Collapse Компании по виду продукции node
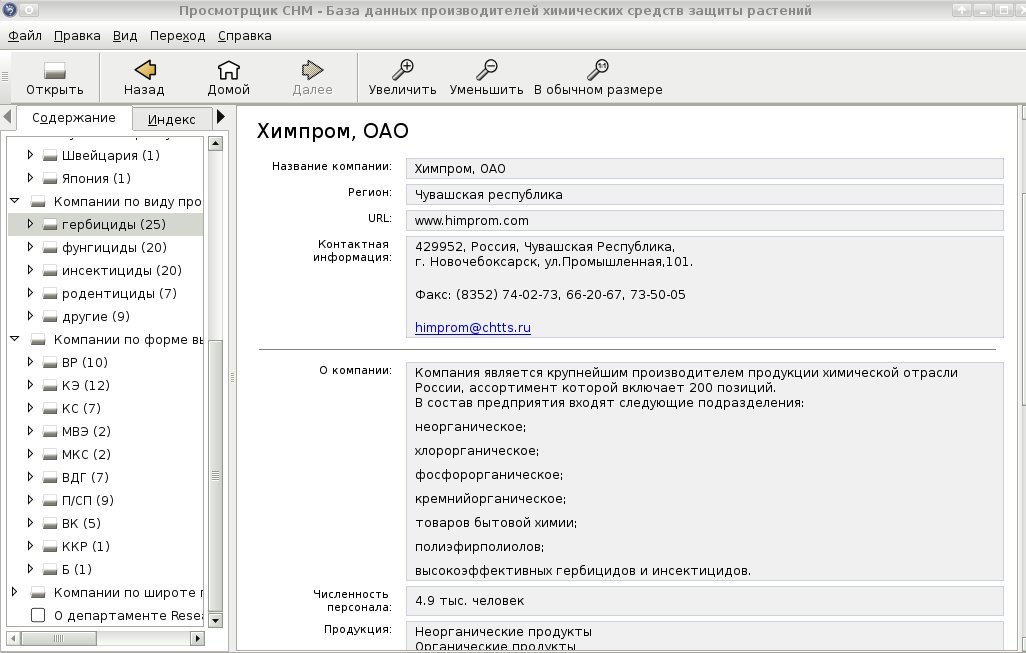1026x653 pixels. [14, 201]
